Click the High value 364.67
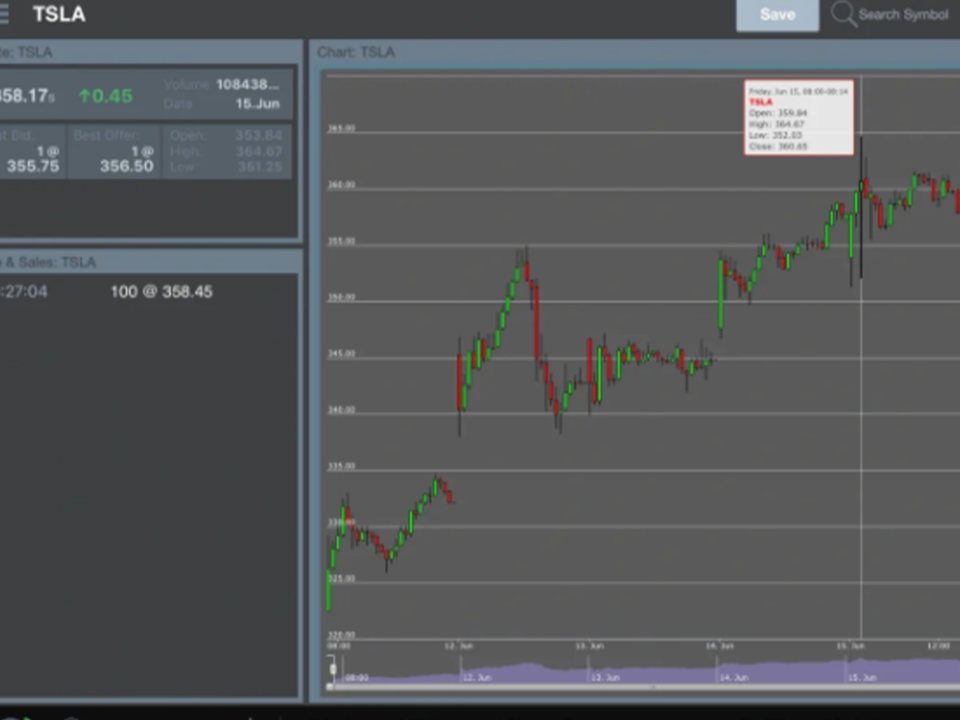This screenshot has width=960, height=720. (x=258, y=151)
